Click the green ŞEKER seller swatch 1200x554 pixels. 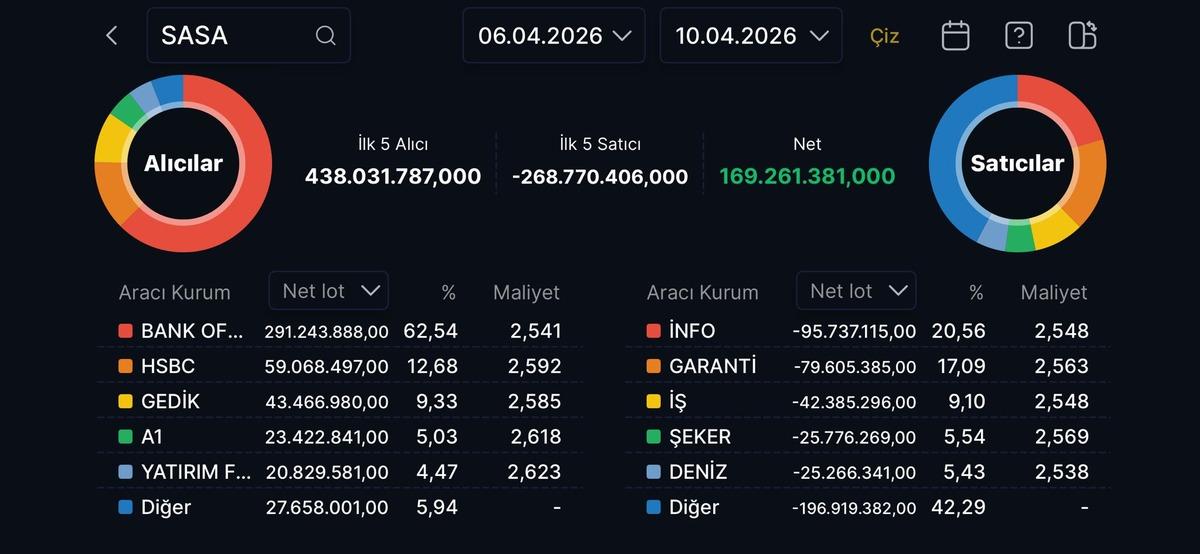(653, 437)
